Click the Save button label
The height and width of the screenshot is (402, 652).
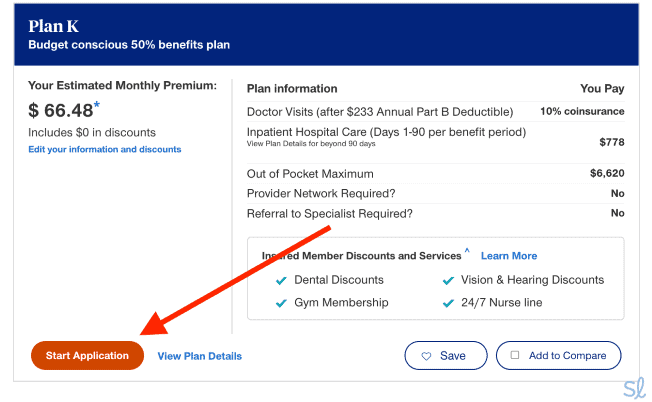[453, 356]
